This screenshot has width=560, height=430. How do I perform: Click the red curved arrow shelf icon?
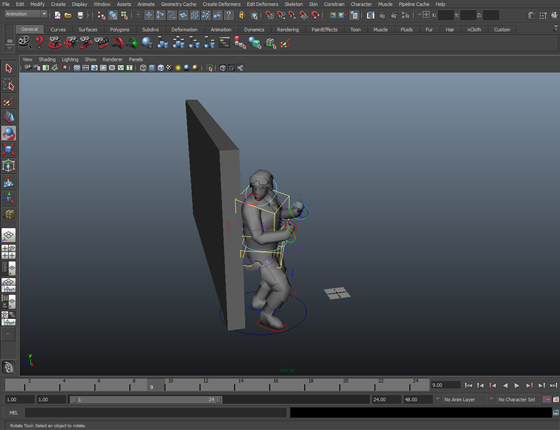point(117,43)
